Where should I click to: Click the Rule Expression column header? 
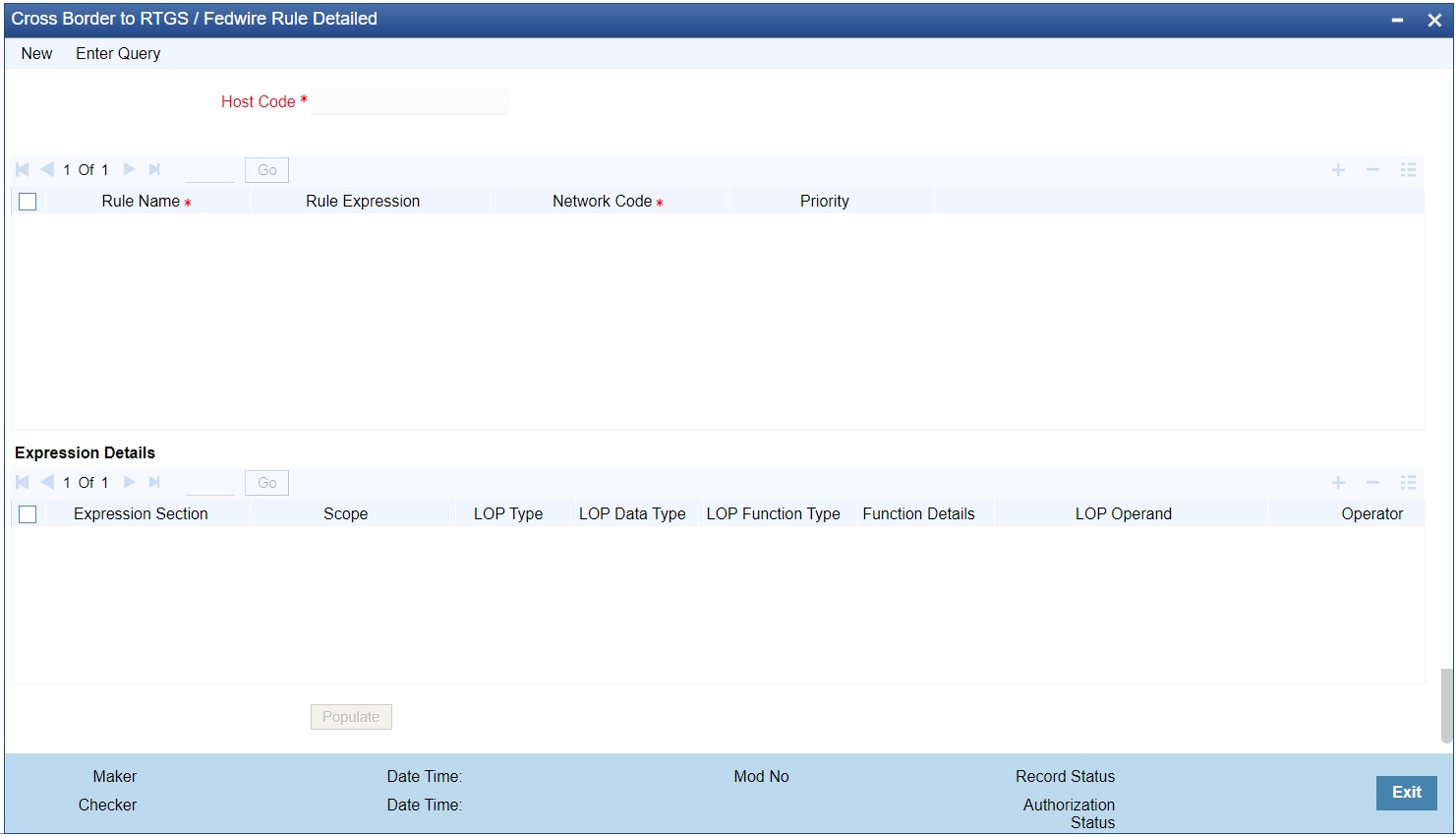point(363,201)
